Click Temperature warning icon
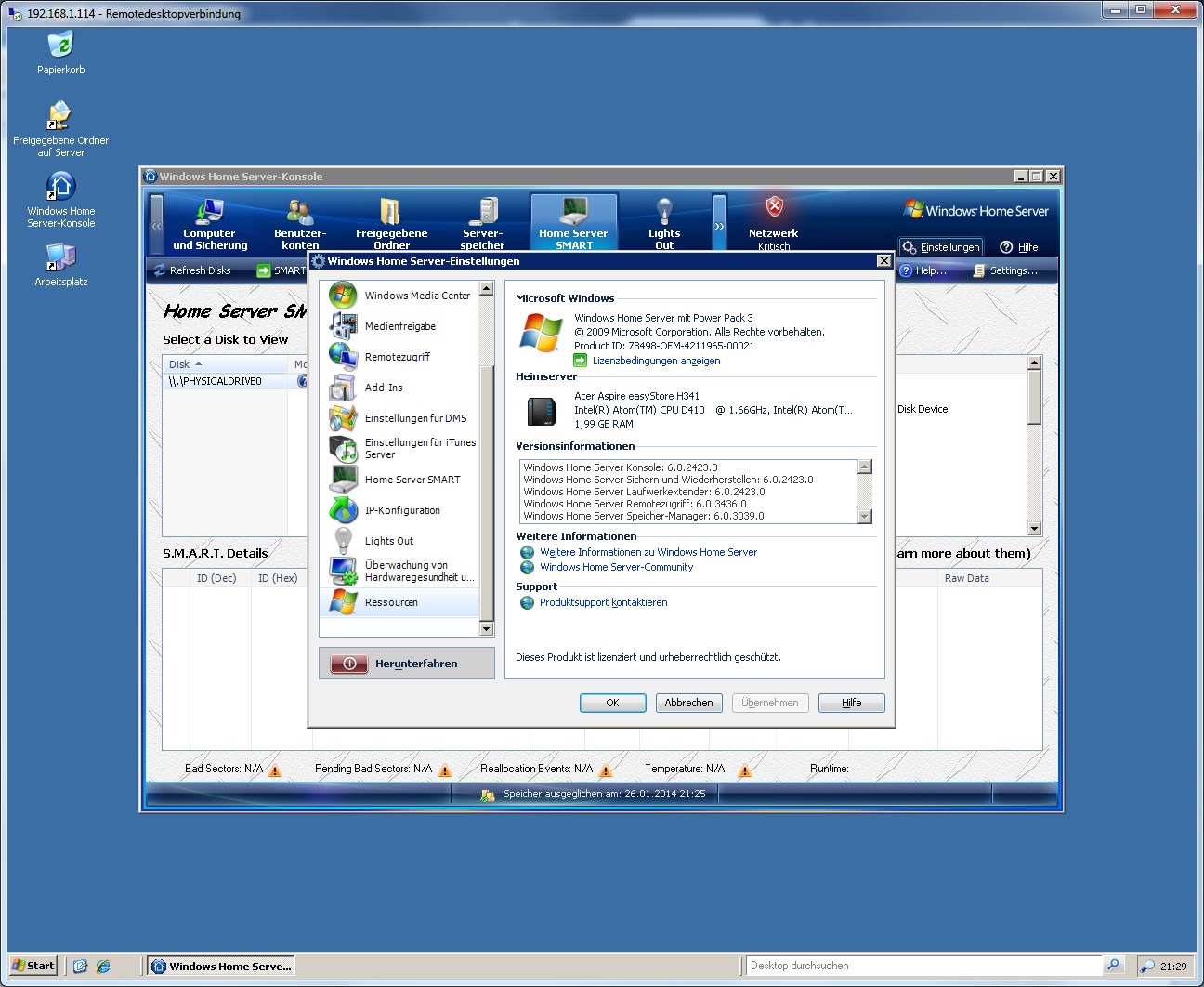The height and width of the screenshot is (987, 1204). (744, 770)
